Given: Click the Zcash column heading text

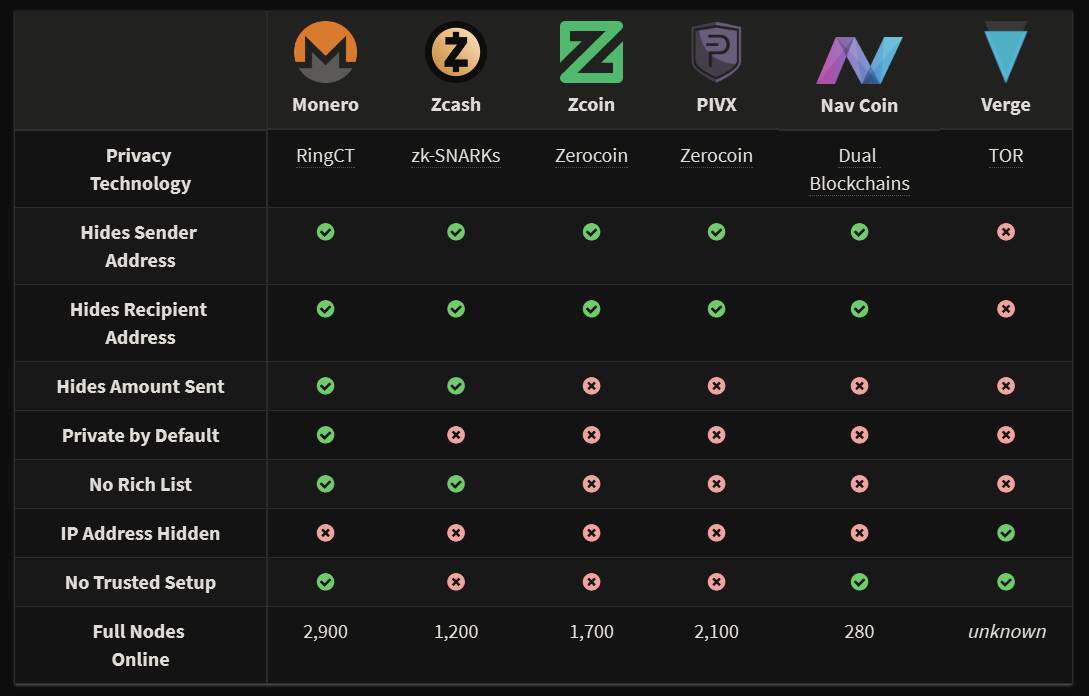Looking at the screenshot, I should pos(456,105).
